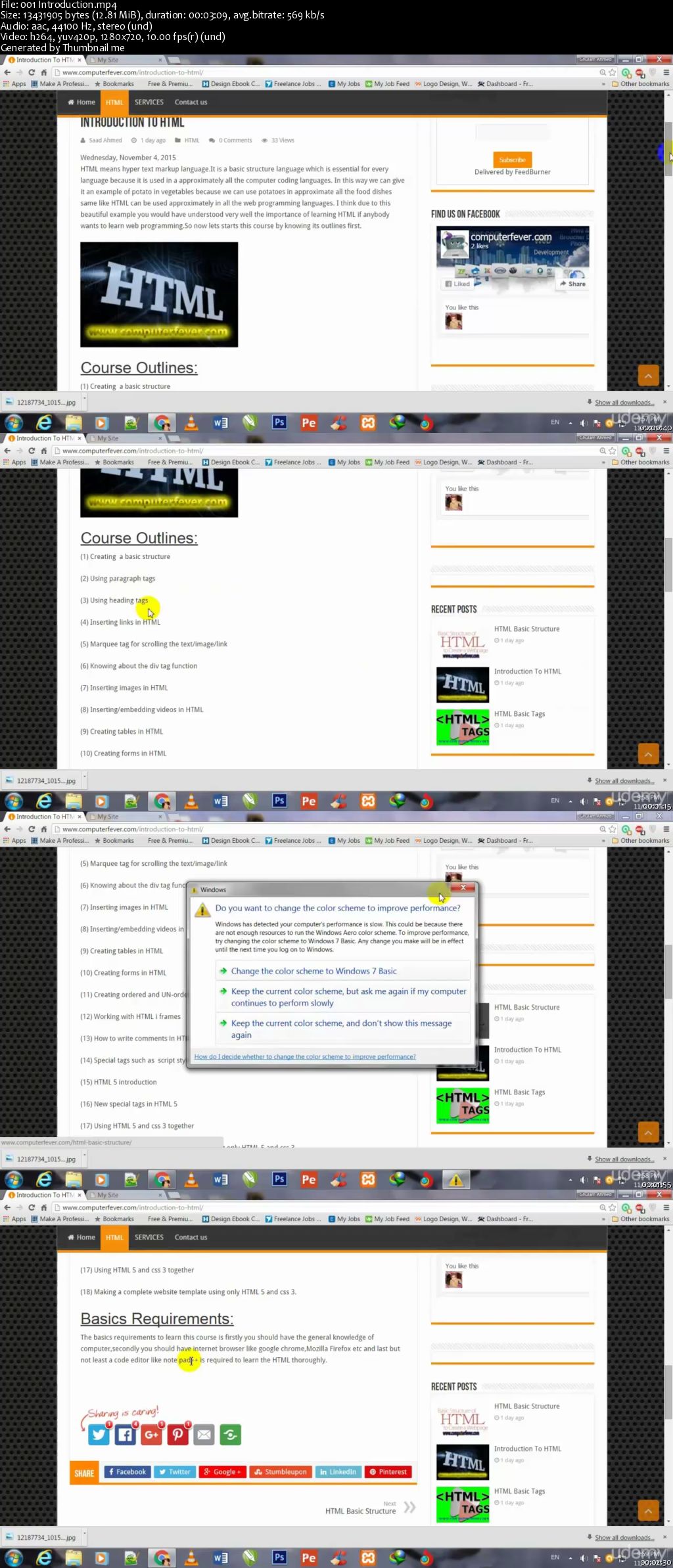Click the author icon beside Saad Ahmed
This screenshot has width=673, height=1568.
click(x=83, y=140)
